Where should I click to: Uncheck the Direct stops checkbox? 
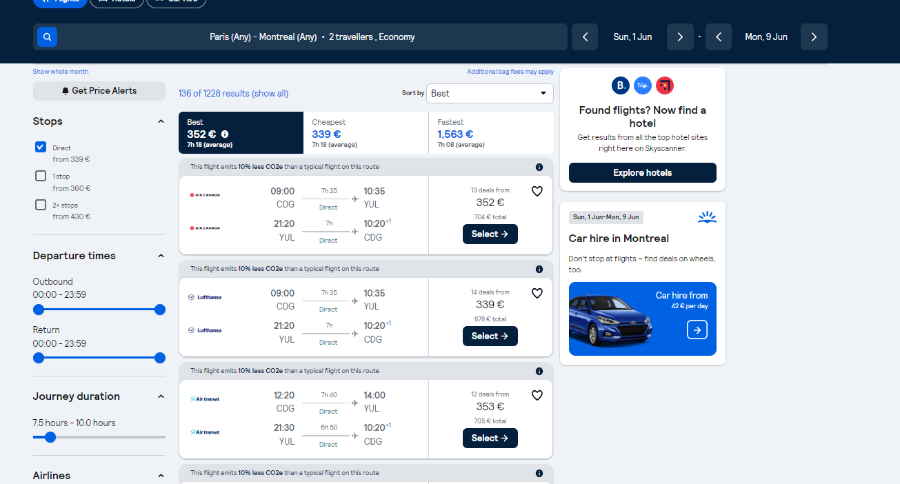[x=40, y=147]
